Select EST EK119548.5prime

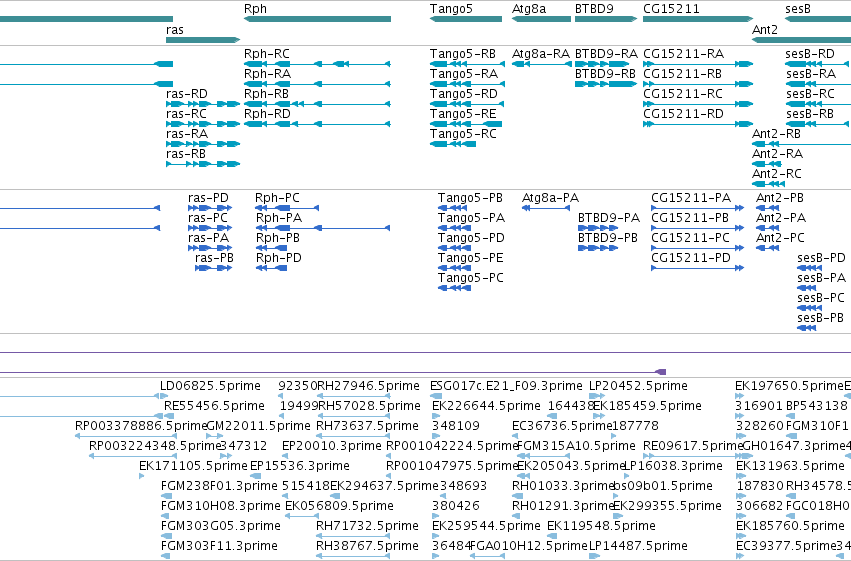click(601, 527)
